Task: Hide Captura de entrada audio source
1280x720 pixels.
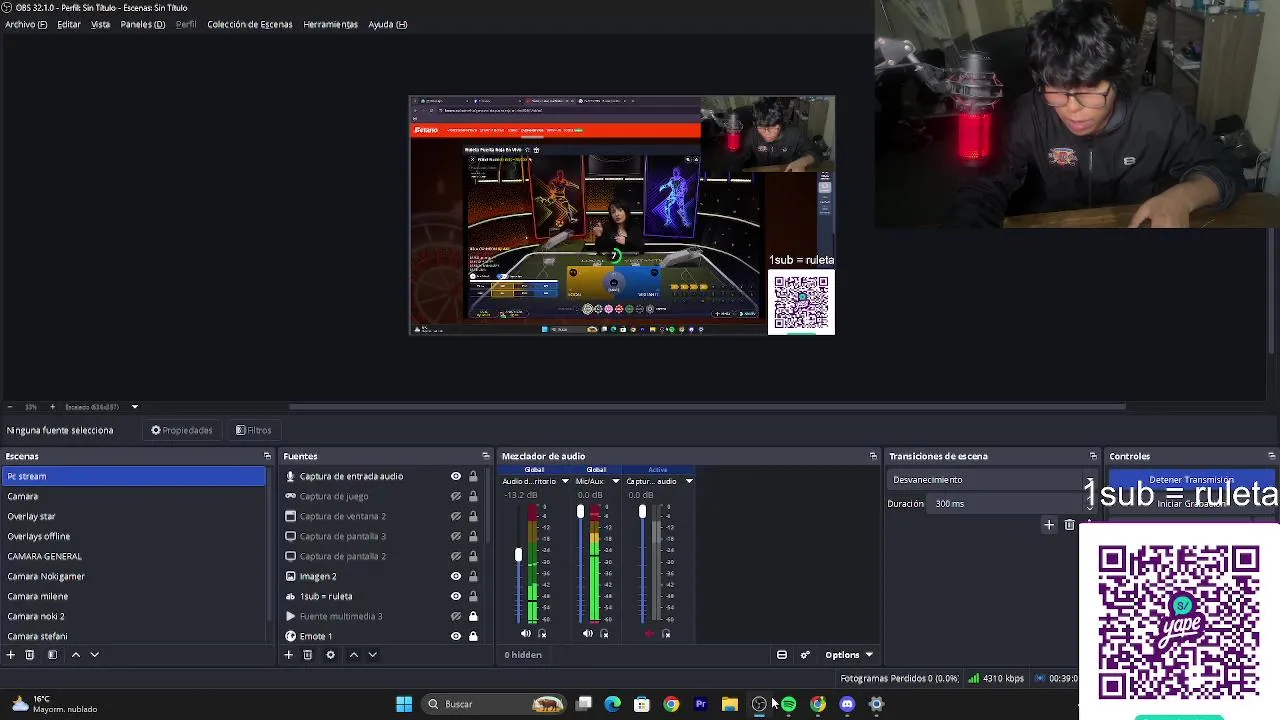Action: 456,476
